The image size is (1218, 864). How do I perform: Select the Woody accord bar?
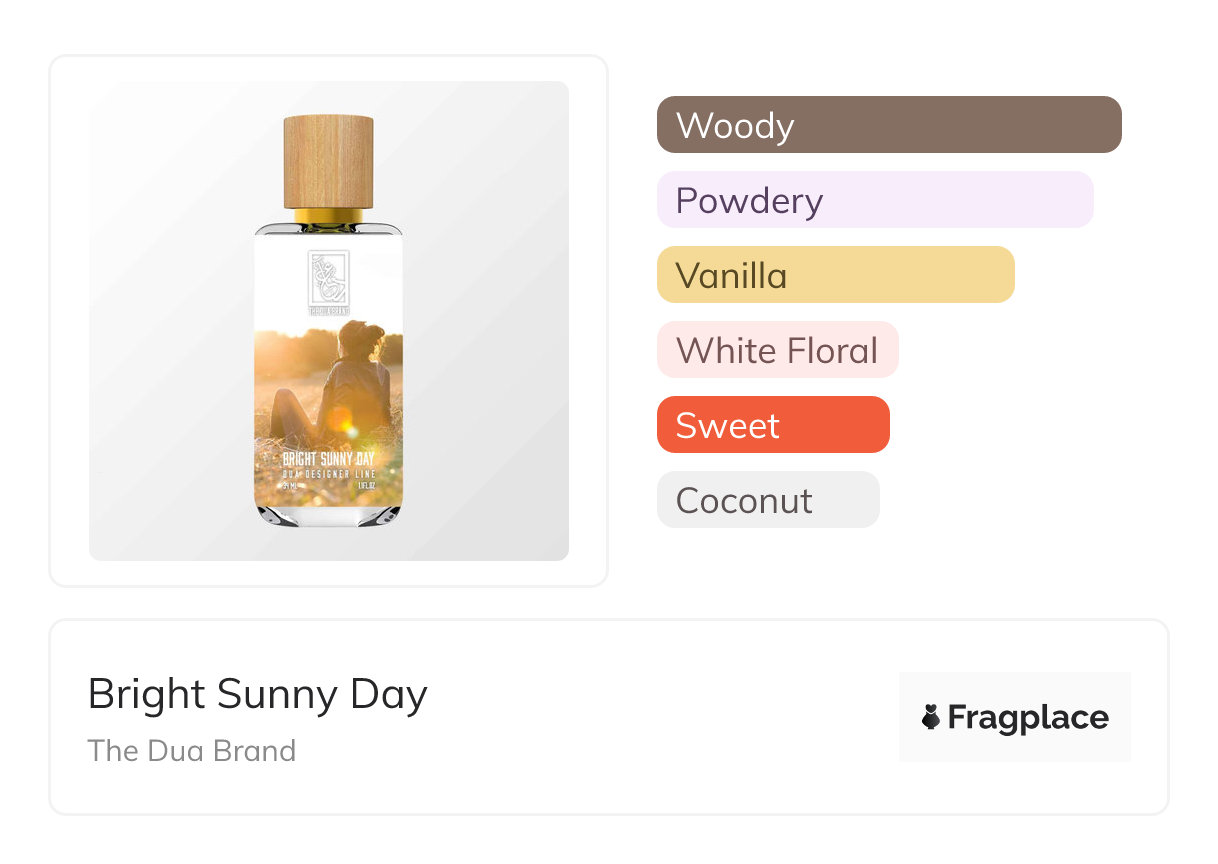(889, 125)
